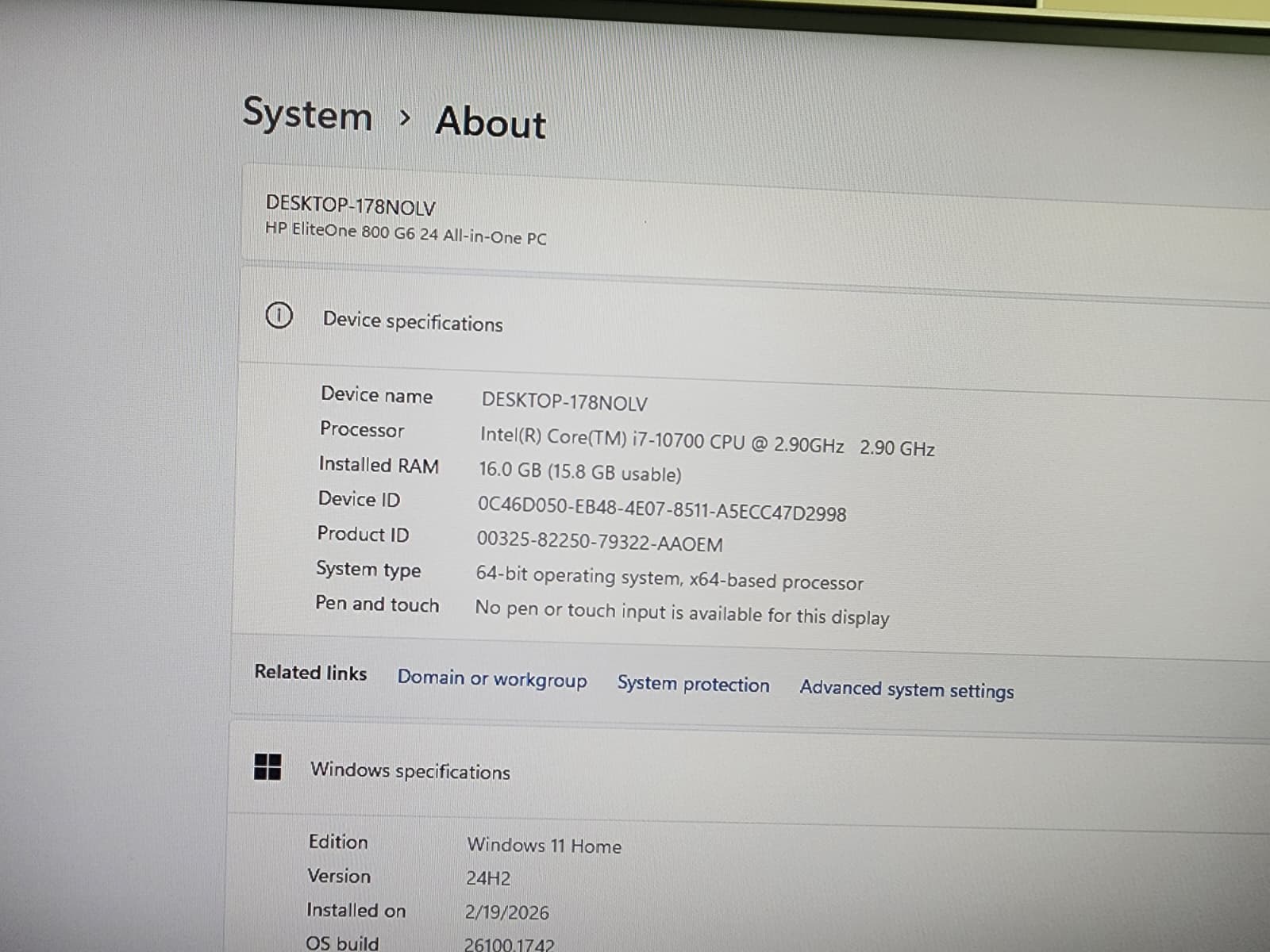Click the Installed on label
1270x952 pixels.
click(356, 910)
